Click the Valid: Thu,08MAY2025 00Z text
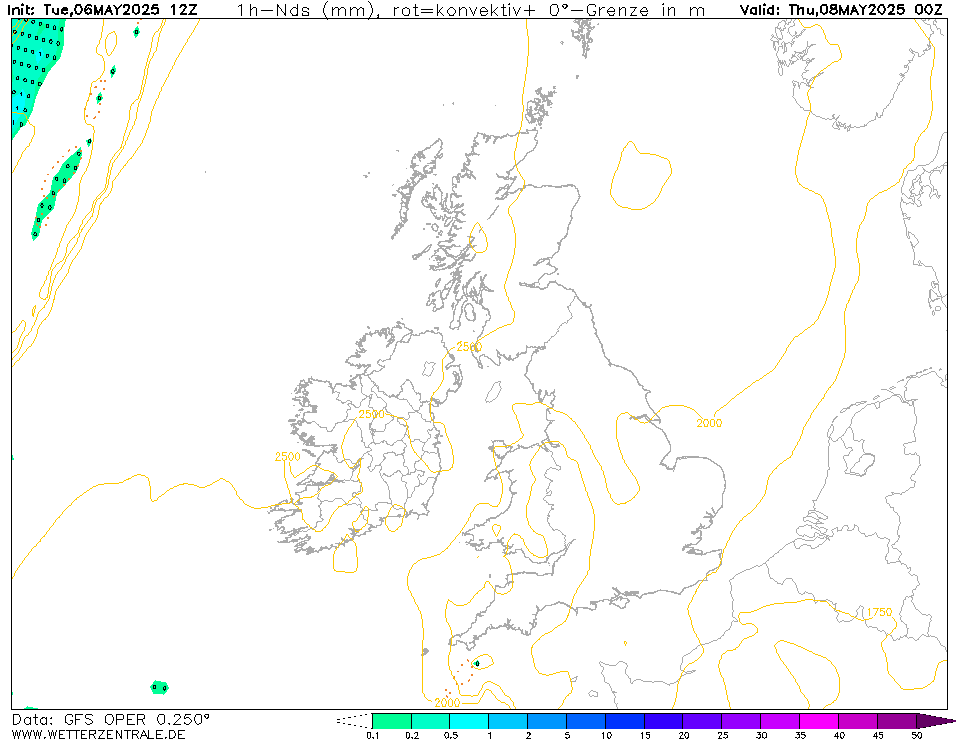Image resolution: width=959 pixels, height=741 pixels. pyautogui.click(x=841, y=10)
